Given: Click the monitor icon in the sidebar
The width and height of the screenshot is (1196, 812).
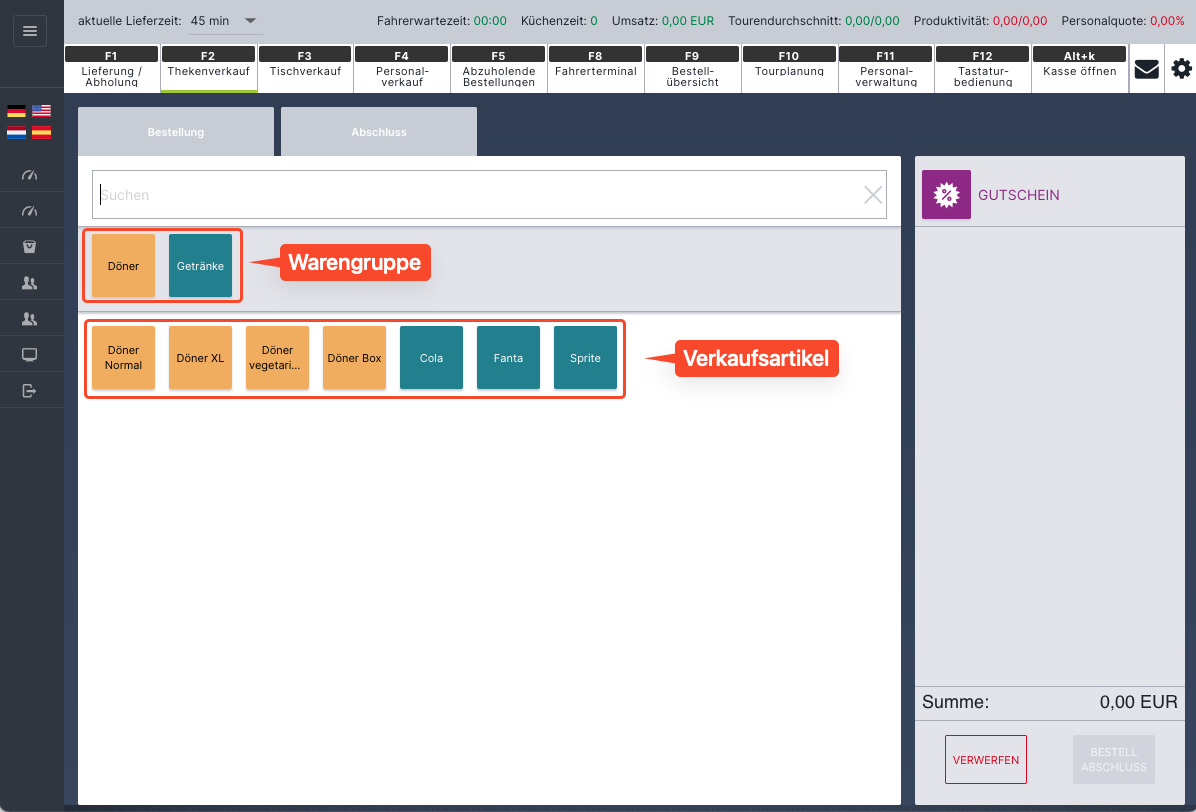Looking at the screenshot, I should 30,355.
